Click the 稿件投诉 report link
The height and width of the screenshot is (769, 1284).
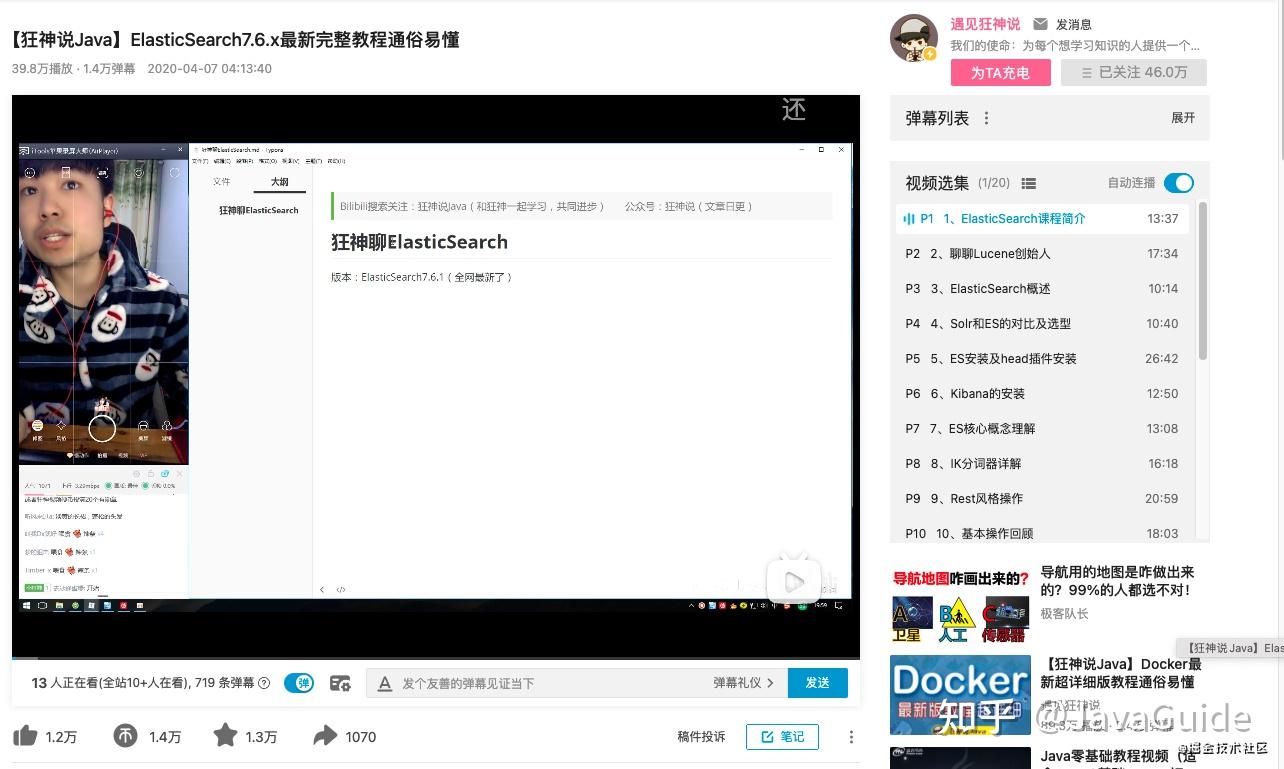(x=701, y=737)
